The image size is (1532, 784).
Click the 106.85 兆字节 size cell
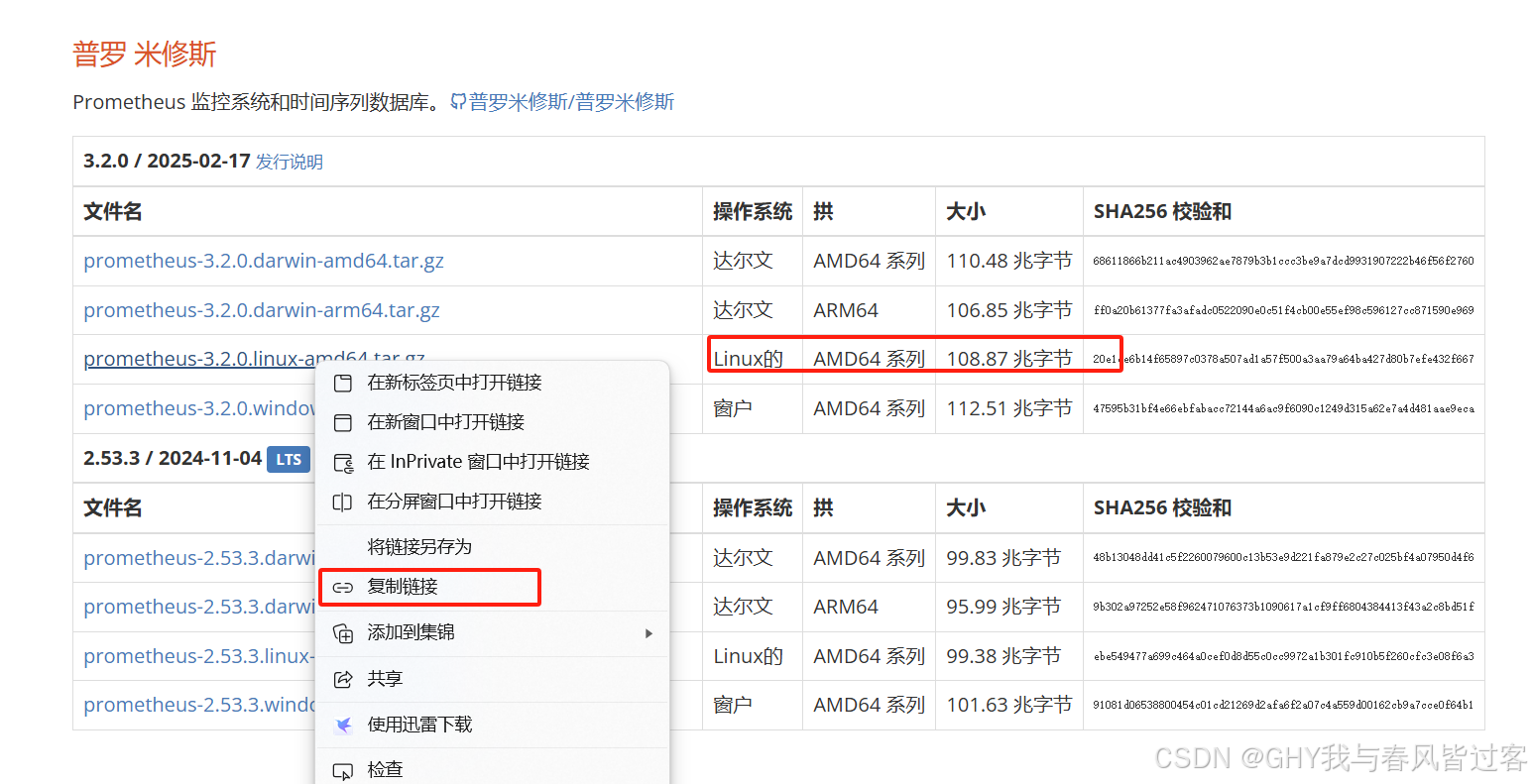click(x=1009, y=310)
